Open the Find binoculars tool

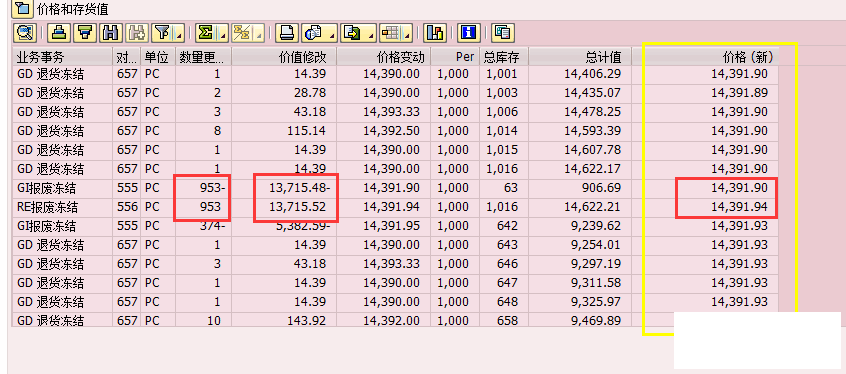pos(111,33)
